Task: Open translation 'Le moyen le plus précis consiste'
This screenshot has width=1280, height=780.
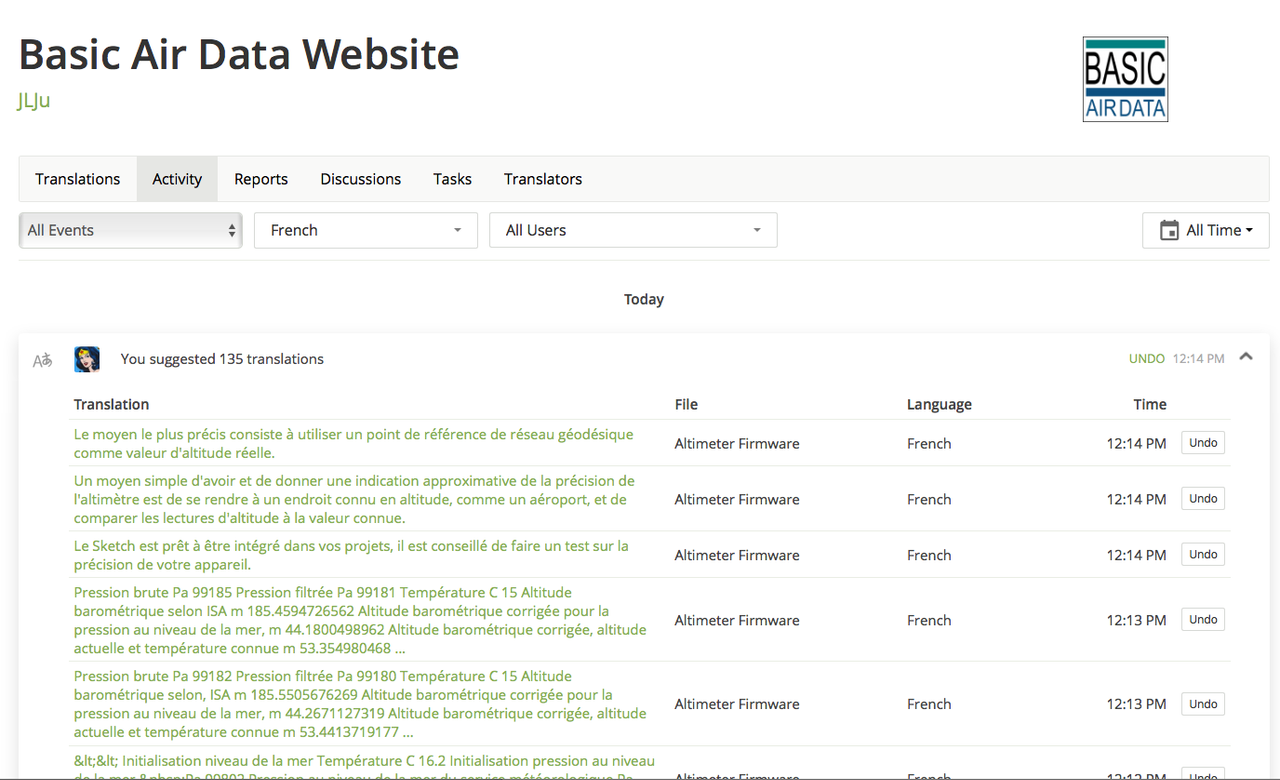Action: [x=354, y=443]
